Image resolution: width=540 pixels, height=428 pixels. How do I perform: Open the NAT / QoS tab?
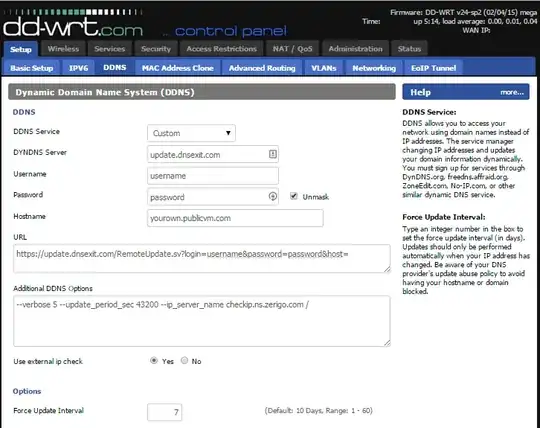pos(292,49)
